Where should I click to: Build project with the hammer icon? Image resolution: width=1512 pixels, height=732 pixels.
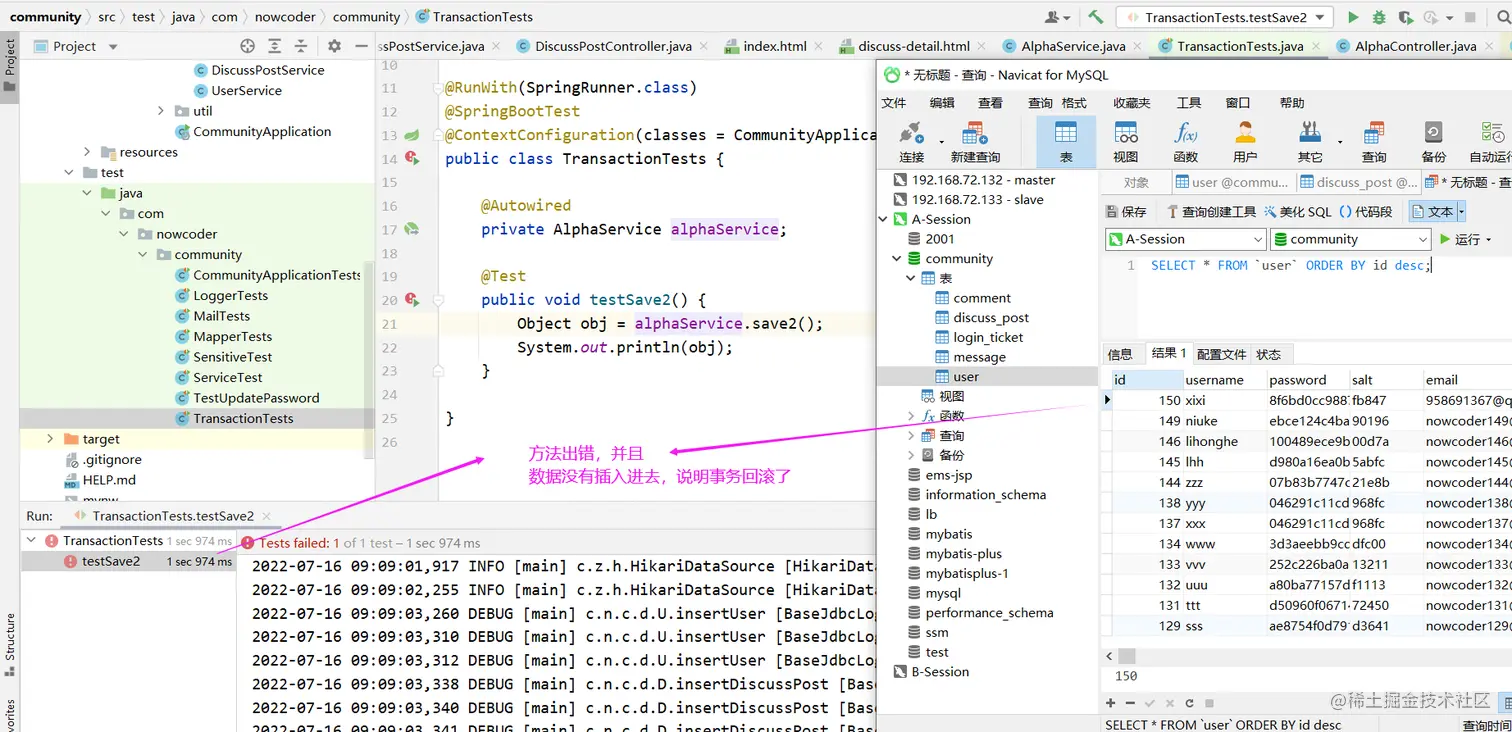[x=1096, y=17]
